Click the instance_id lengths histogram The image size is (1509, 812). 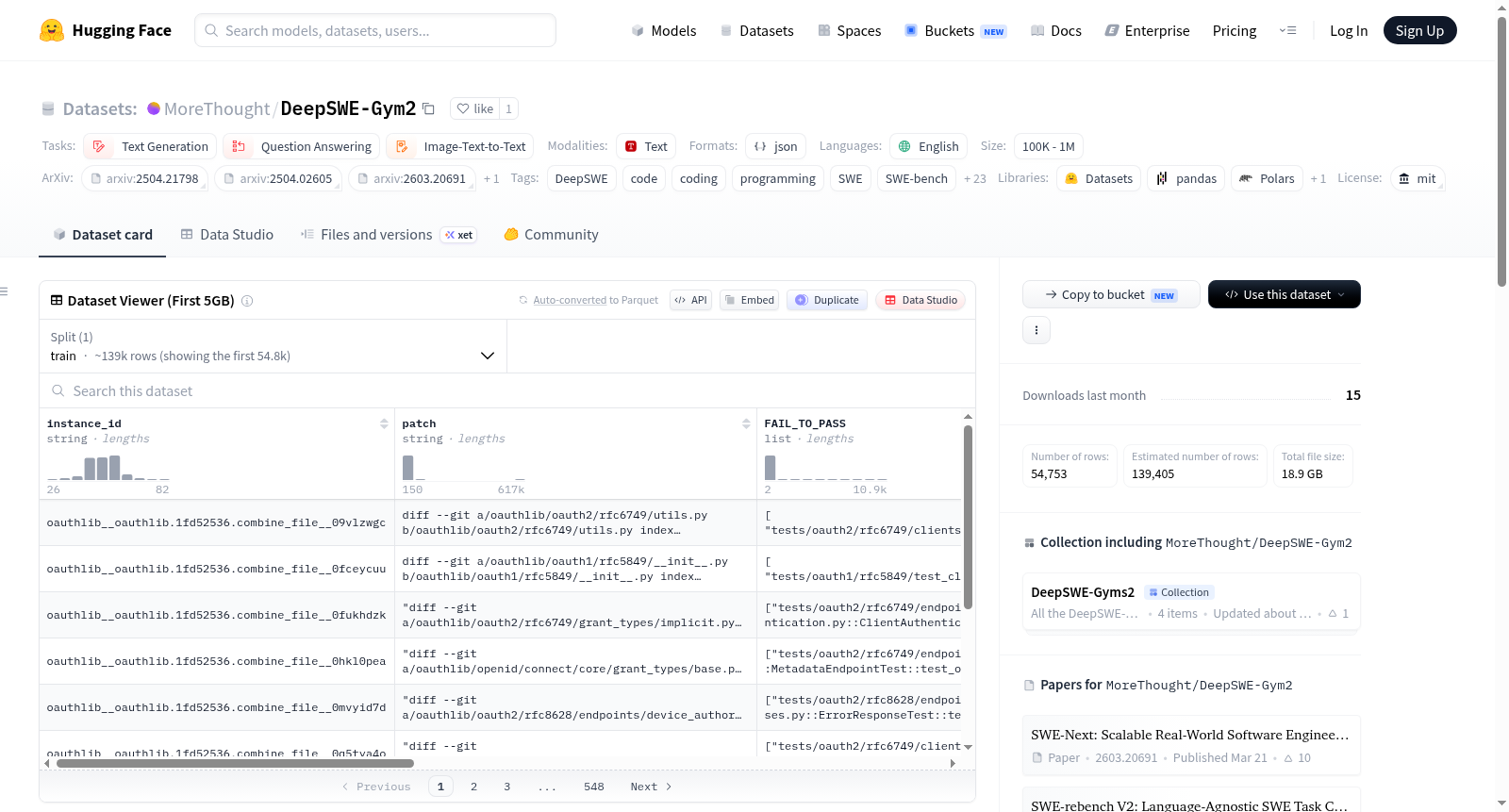click(x=108, y=468)
